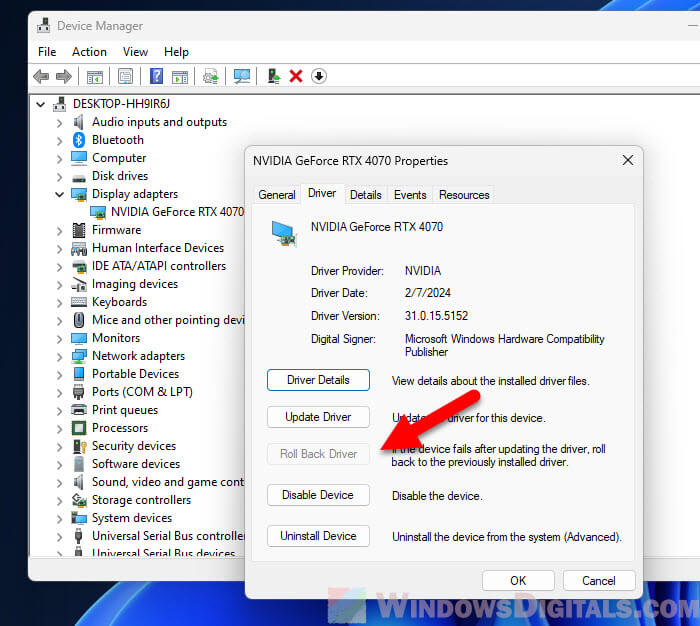Click the driver date 2/7/2024 value
The image size is (700, 626).
(428, 293)
